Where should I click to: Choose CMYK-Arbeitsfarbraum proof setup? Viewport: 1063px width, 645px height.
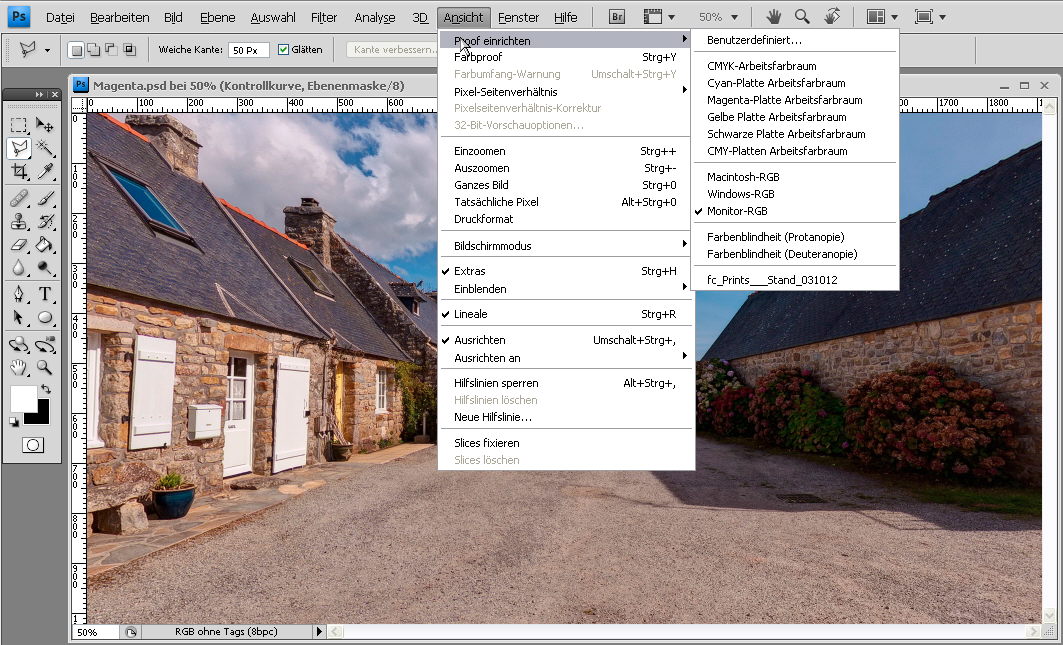point(761,66)
